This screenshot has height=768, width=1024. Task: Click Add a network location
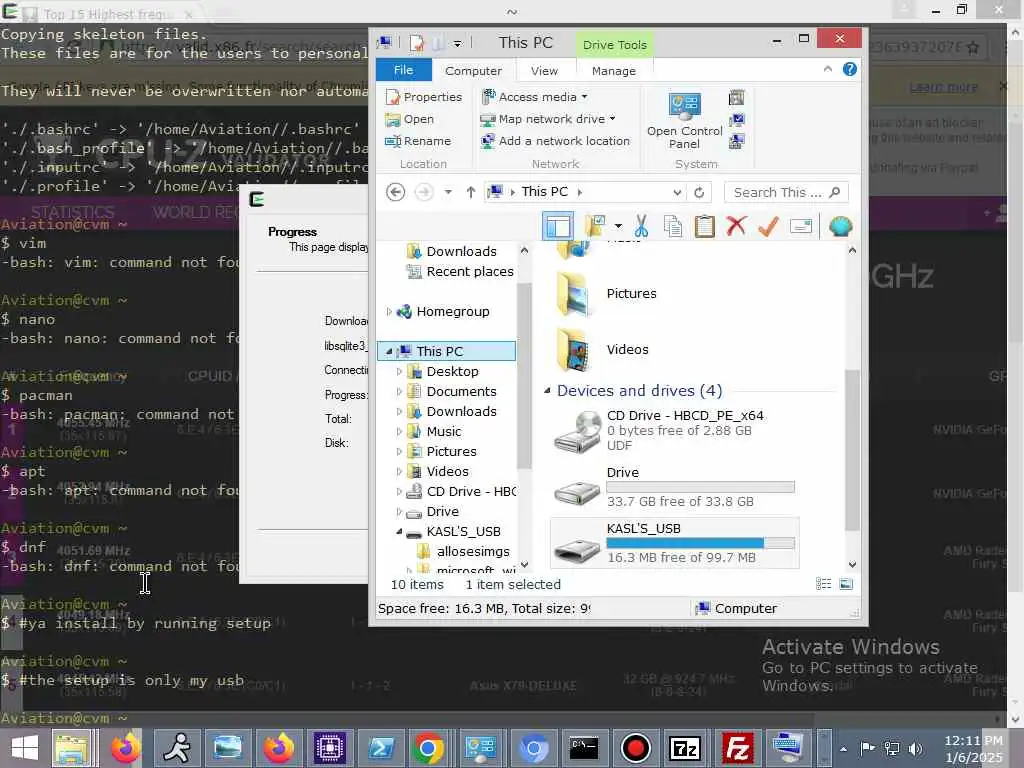point(555,141)
